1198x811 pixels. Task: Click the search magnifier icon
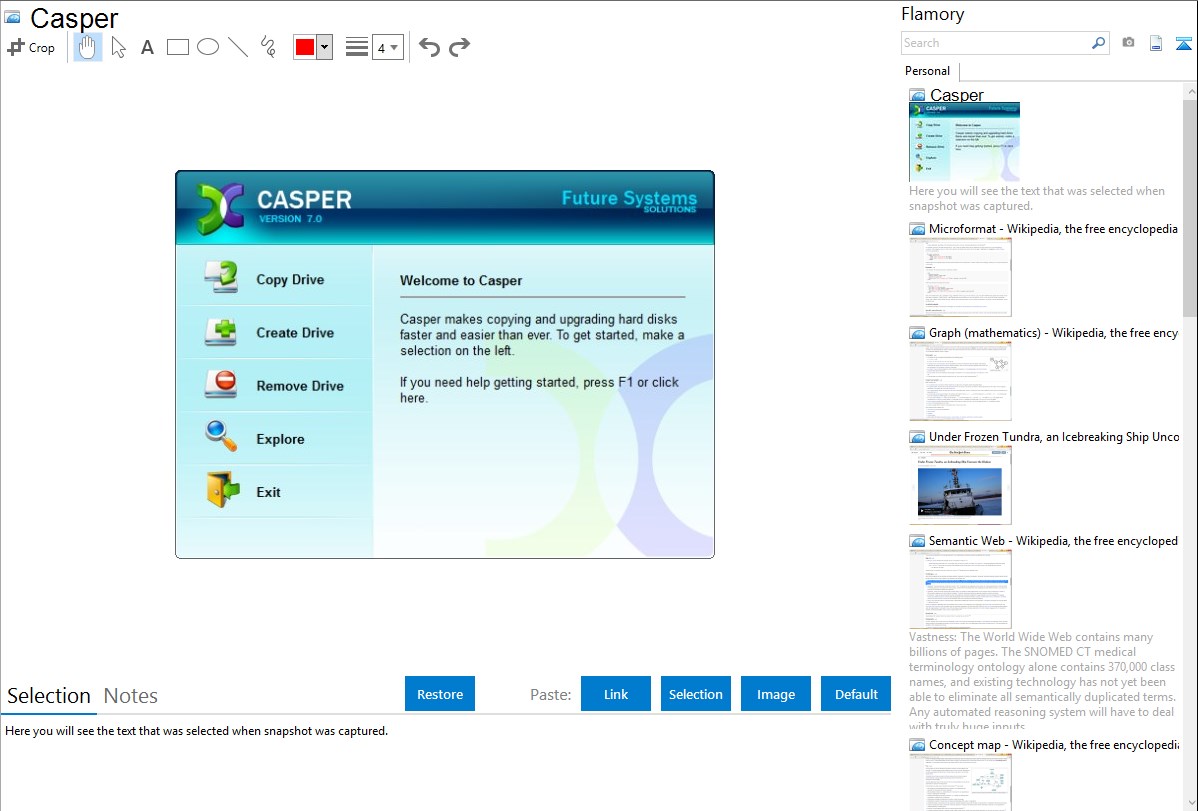(x=1099, y=43)
